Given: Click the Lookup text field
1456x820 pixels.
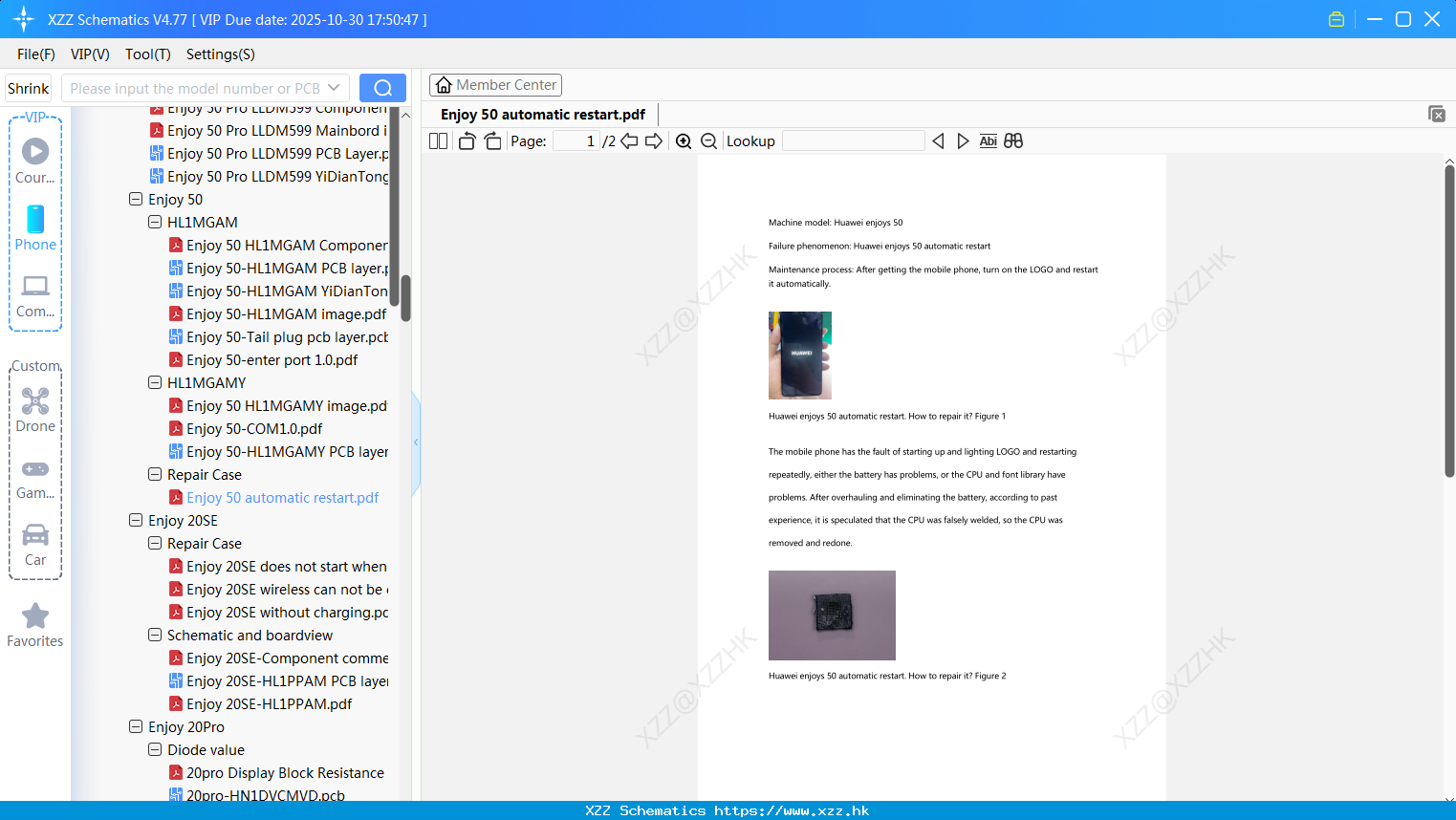Looking at the screenshot, I should 853,140.
